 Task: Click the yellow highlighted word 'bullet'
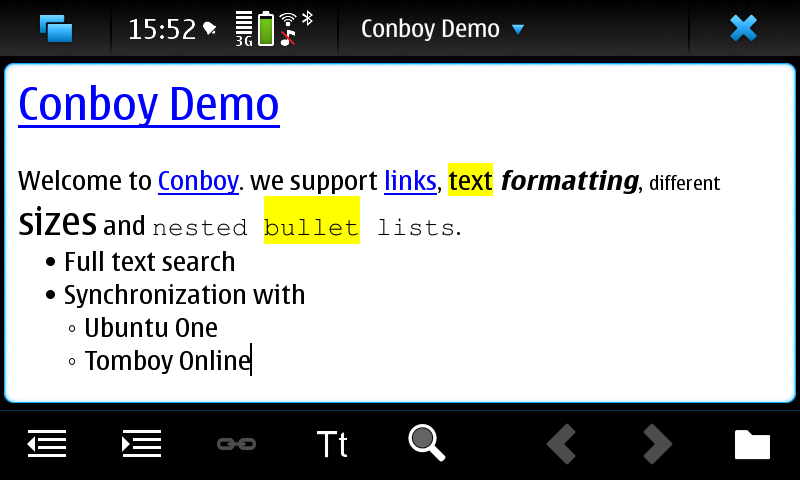[x=312, y=220]
